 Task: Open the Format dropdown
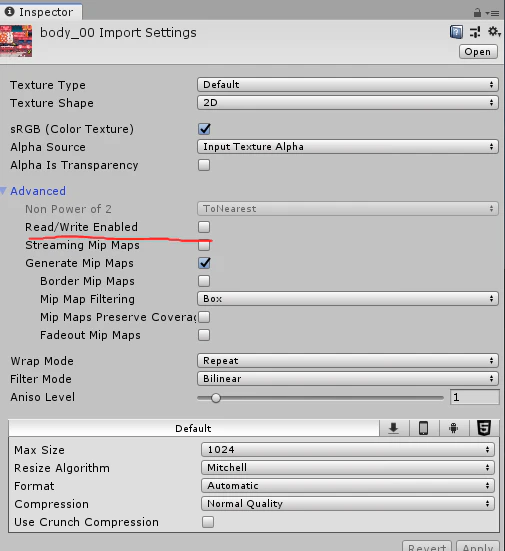(348, 486)
